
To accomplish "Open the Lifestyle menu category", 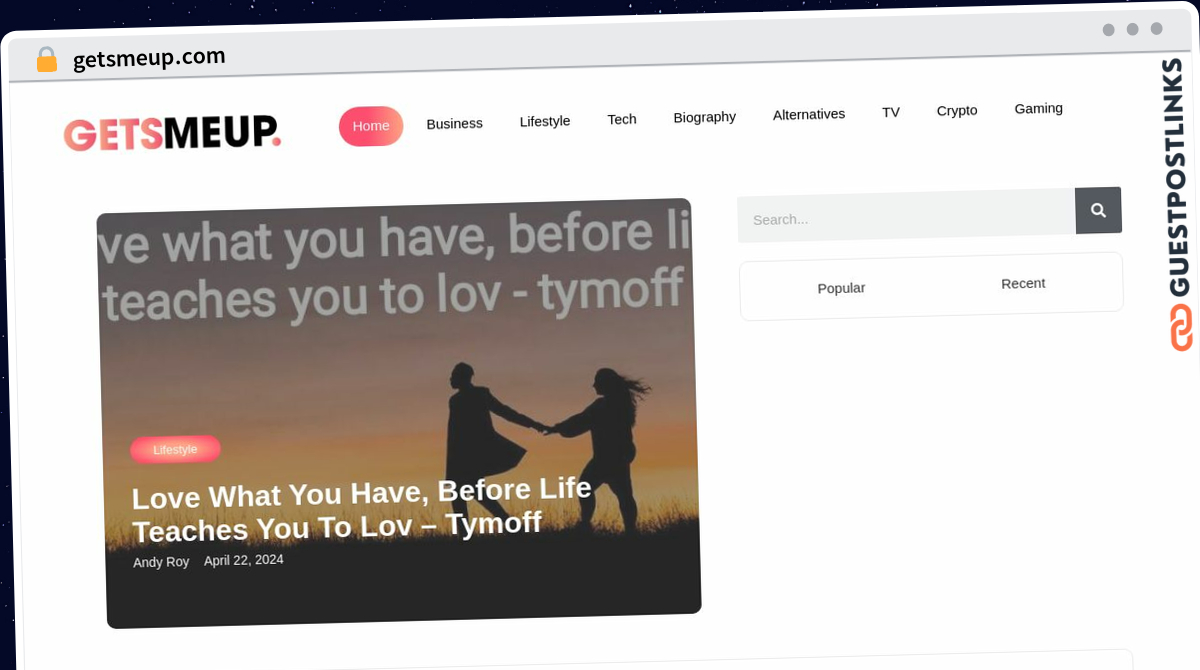I will pyautogui.click(x=545, y=121).
